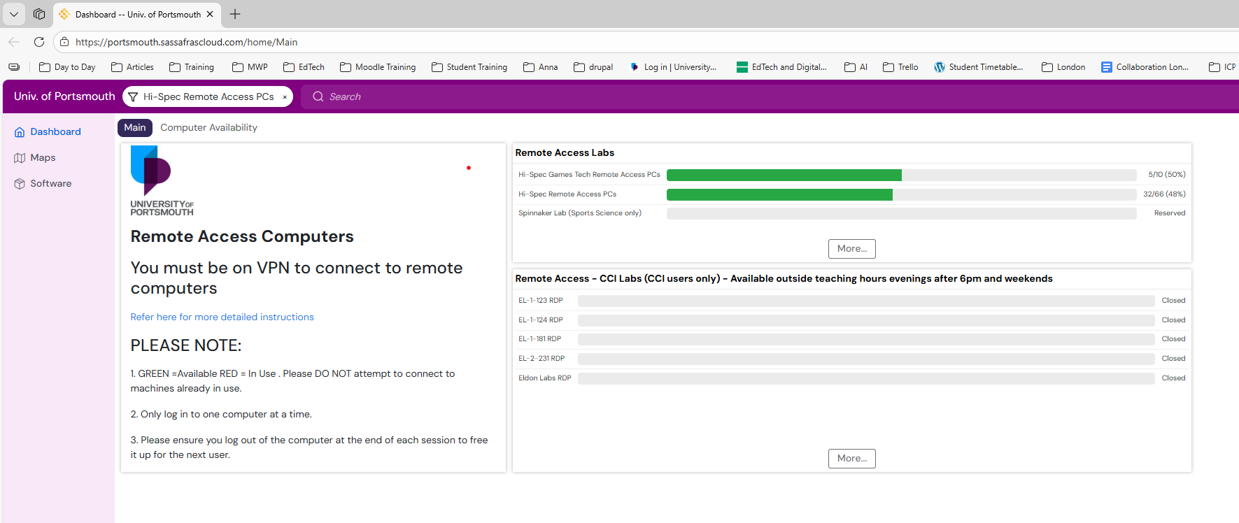Open Trello bookmark folder
1239x523 pixels.
pos(900,67)
